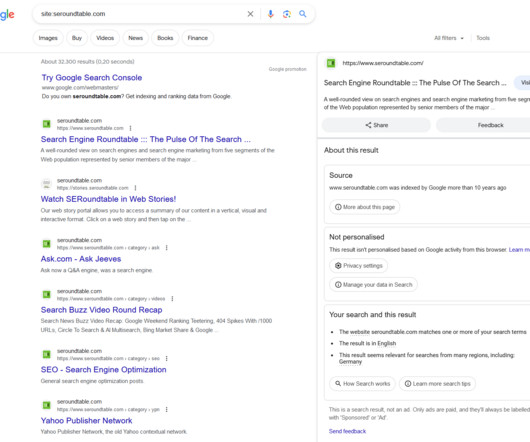The width and height of the screenshot is (530, 442).
Task: Select the Images filter tab
Action: click(48, 38)
